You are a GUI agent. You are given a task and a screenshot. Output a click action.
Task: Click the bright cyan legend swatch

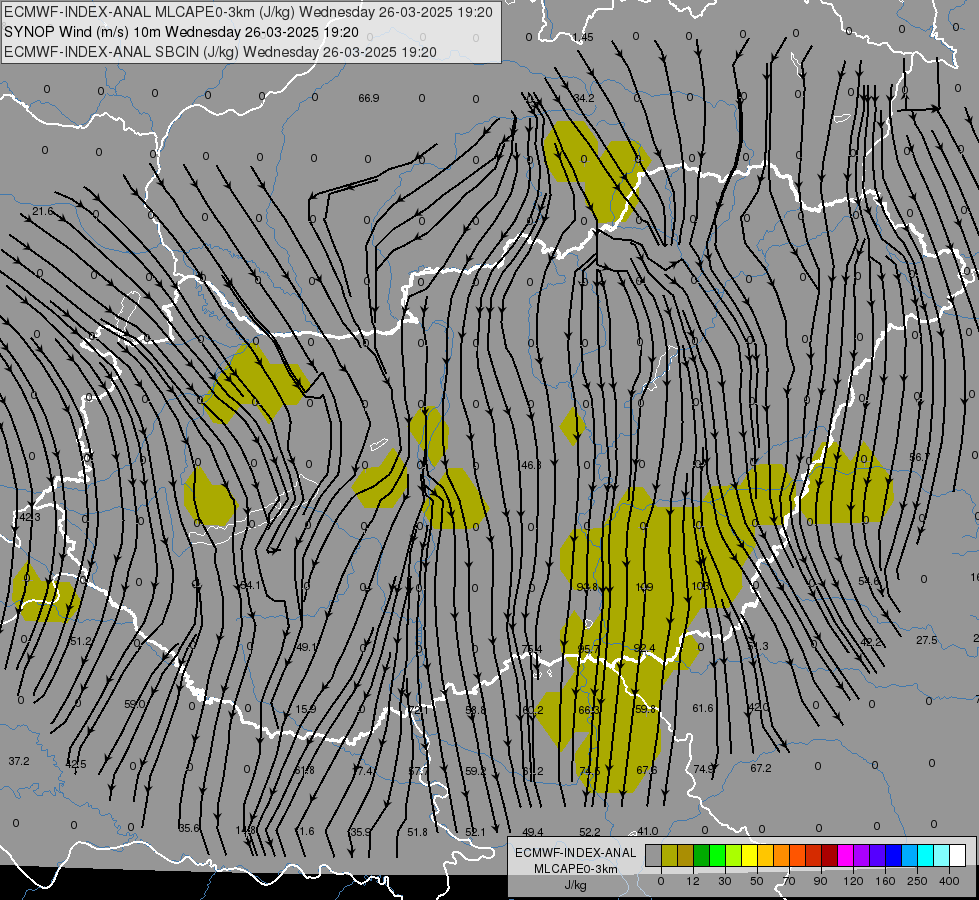point(925,856)
